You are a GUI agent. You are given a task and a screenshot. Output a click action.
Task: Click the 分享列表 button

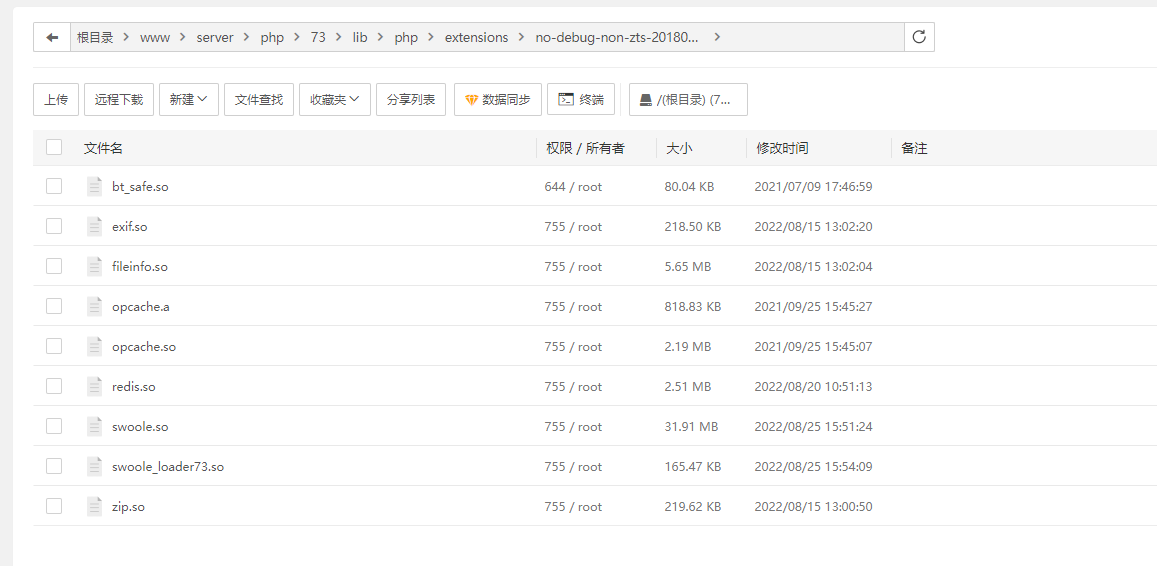(x=411, y=100)
